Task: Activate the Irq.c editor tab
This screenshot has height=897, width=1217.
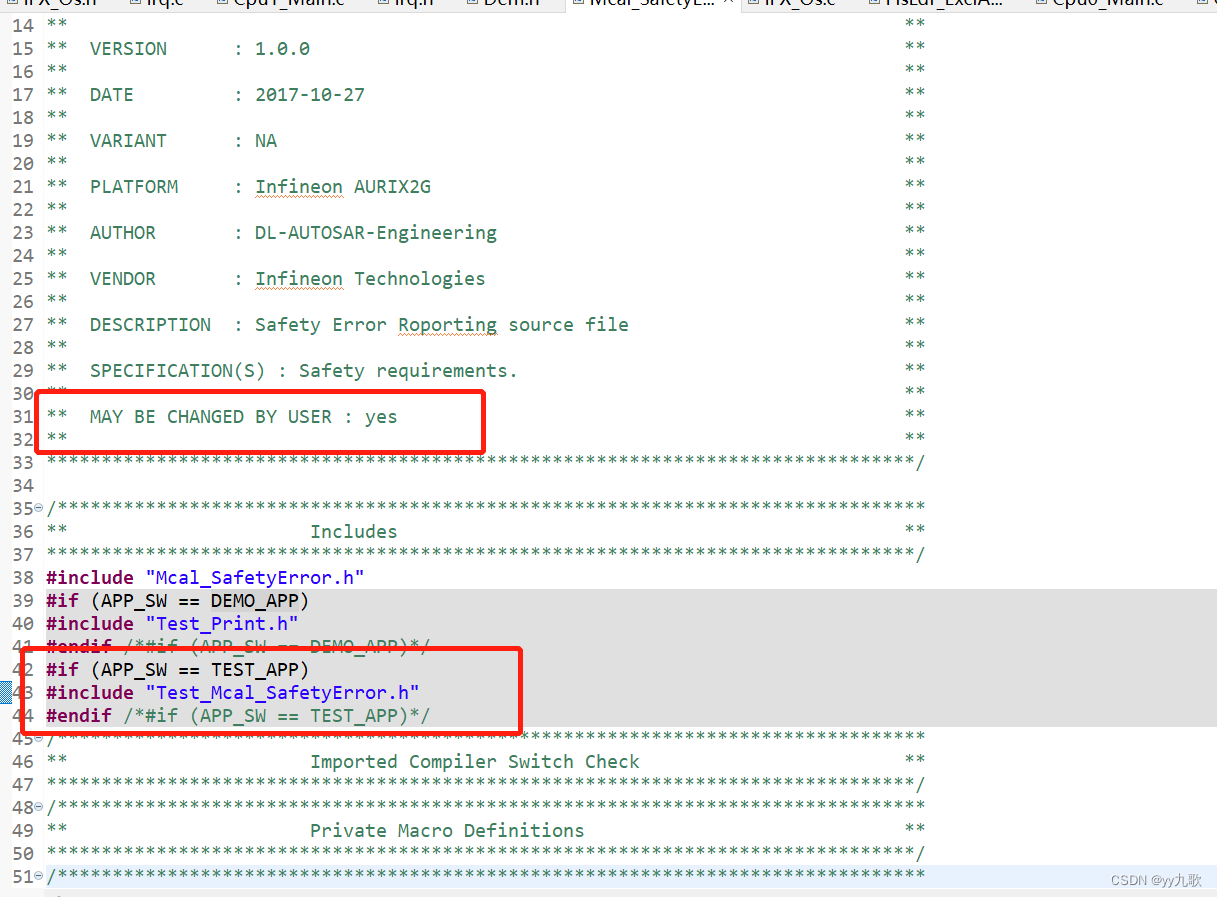Action: tap(166, 3)
